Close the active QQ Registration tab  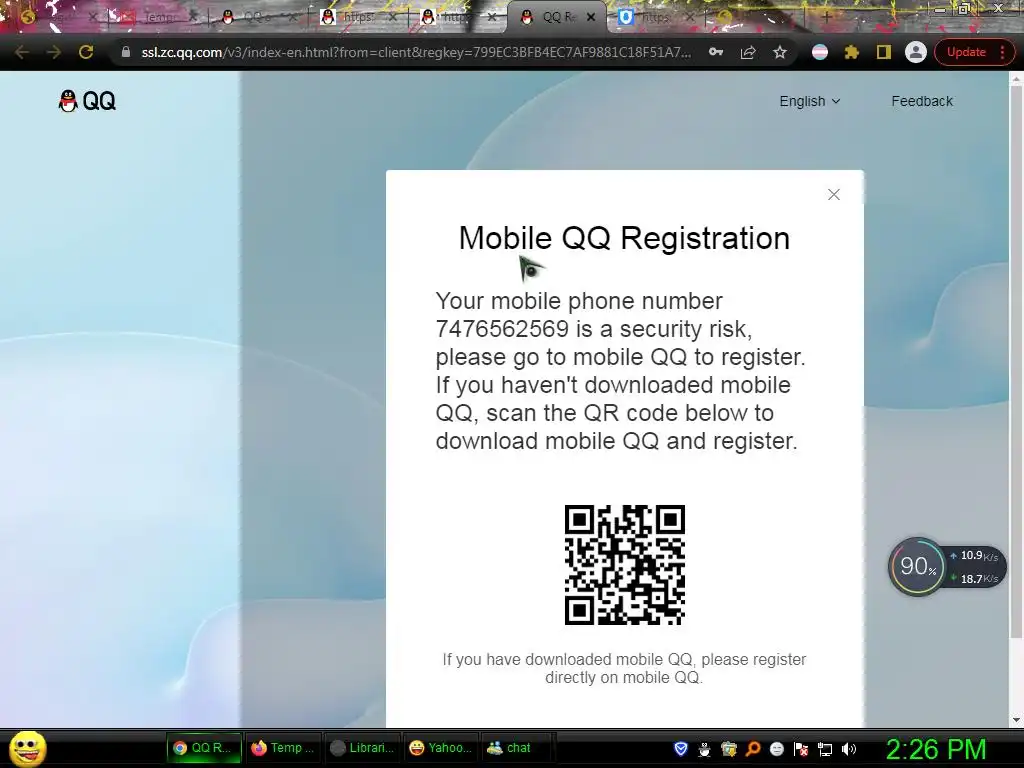tap(591, 18)
